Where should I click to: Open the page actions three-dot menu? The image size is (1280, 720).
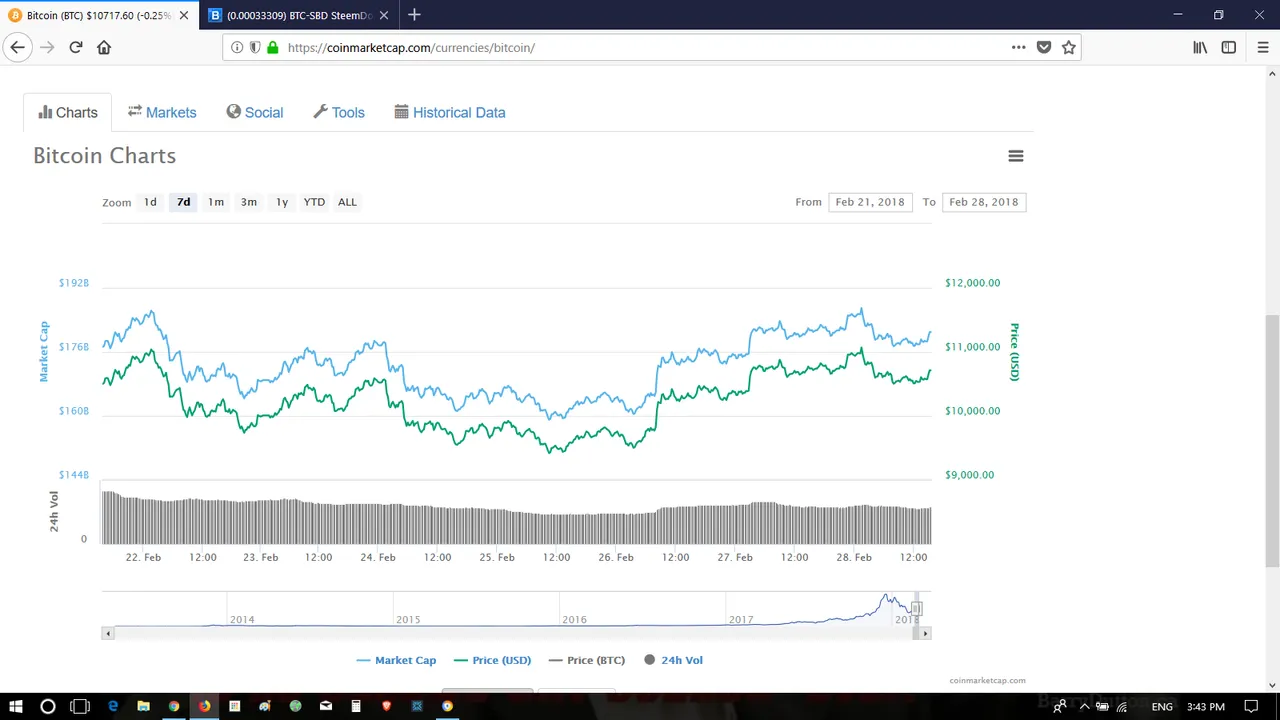click(x=1018, y=47)
